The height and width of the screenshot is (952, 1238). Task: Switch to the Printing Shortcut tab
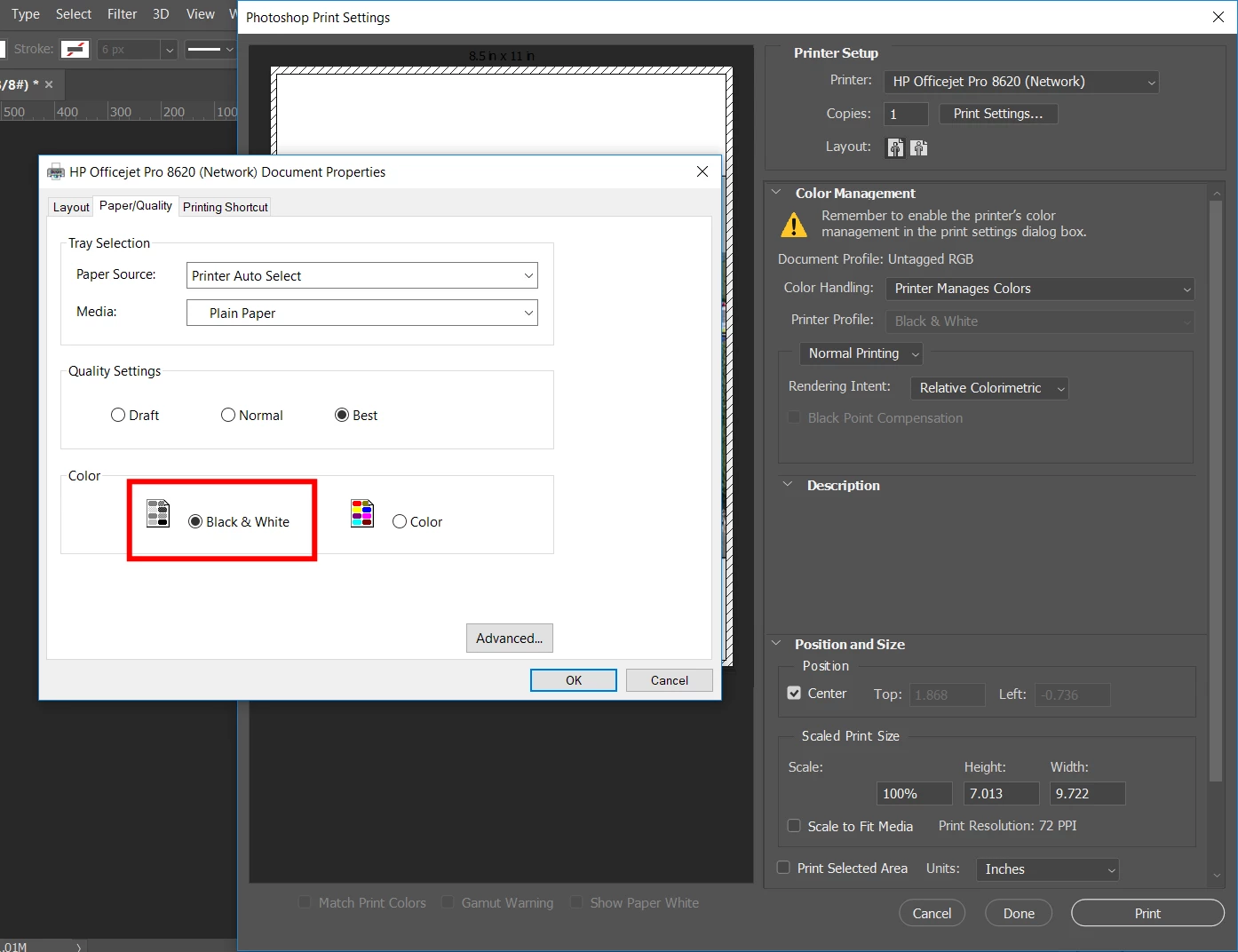coord(226,207)
